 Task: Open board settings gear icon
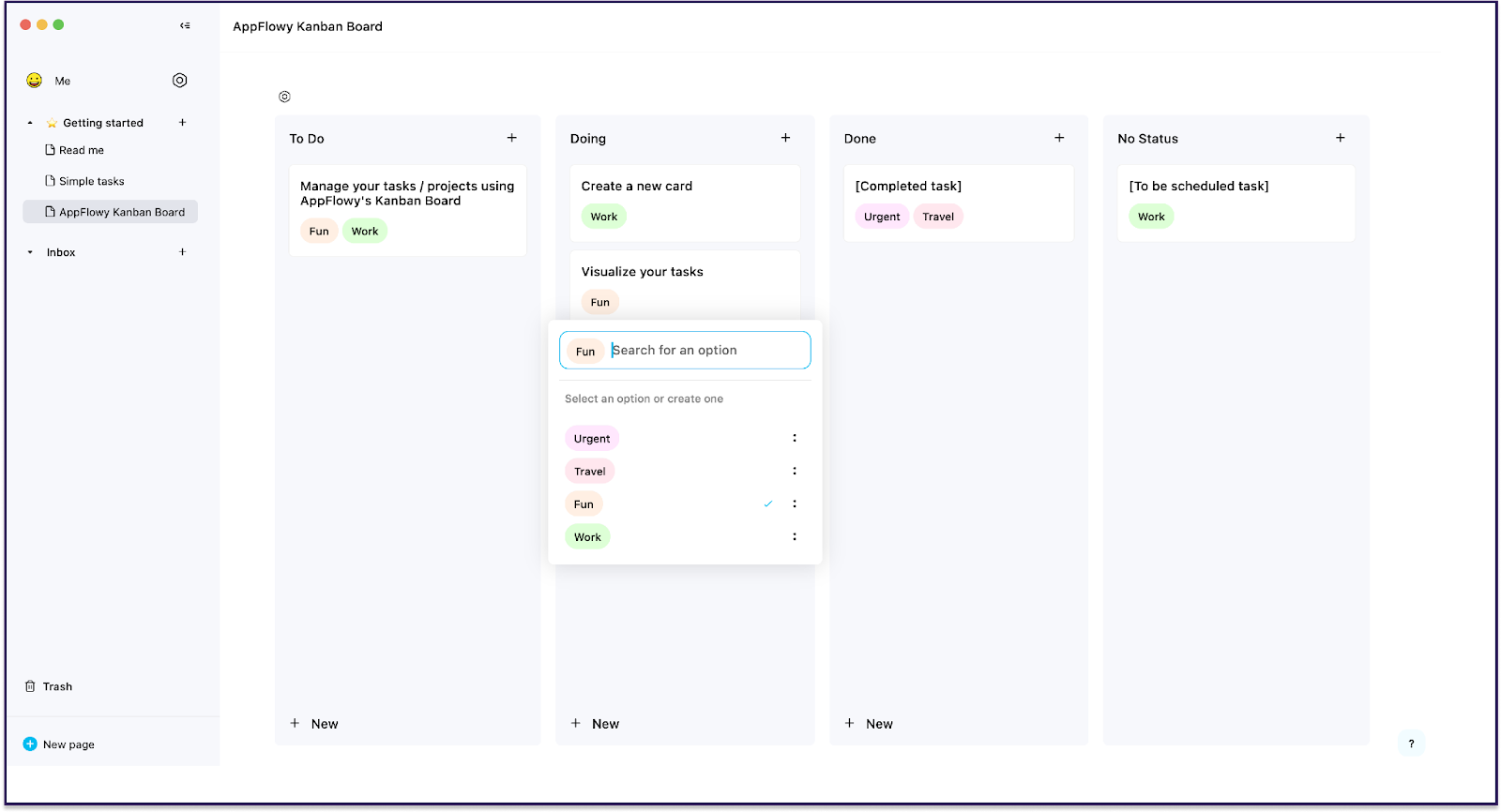coord(285,97)
